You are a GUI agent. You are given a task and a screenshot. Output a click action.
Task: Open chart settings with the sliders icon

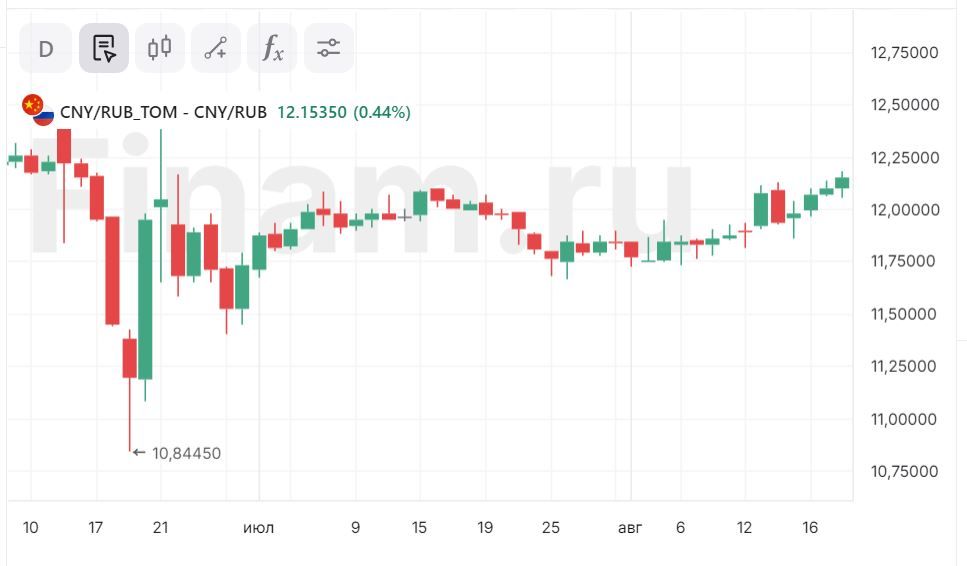[328, 48]
